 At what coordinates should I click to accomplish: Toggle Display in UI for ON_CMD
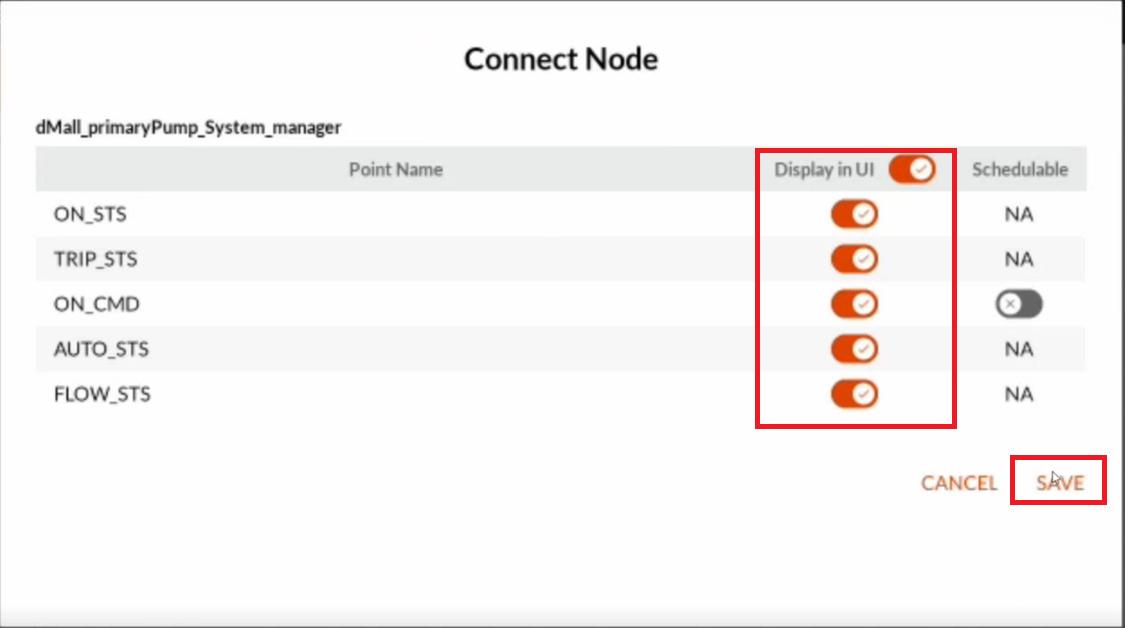pos(855,304)
